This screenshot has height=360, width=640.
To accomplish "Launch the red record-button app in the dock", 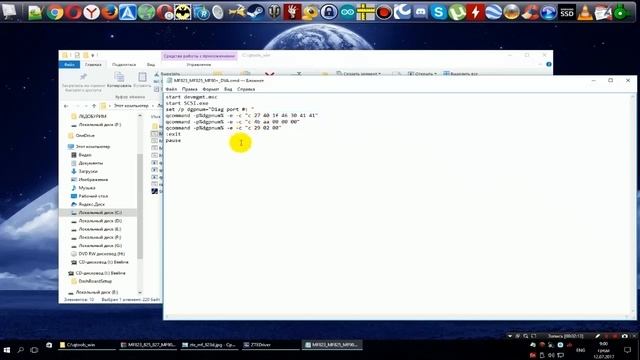I will click(x=384, y=12).
